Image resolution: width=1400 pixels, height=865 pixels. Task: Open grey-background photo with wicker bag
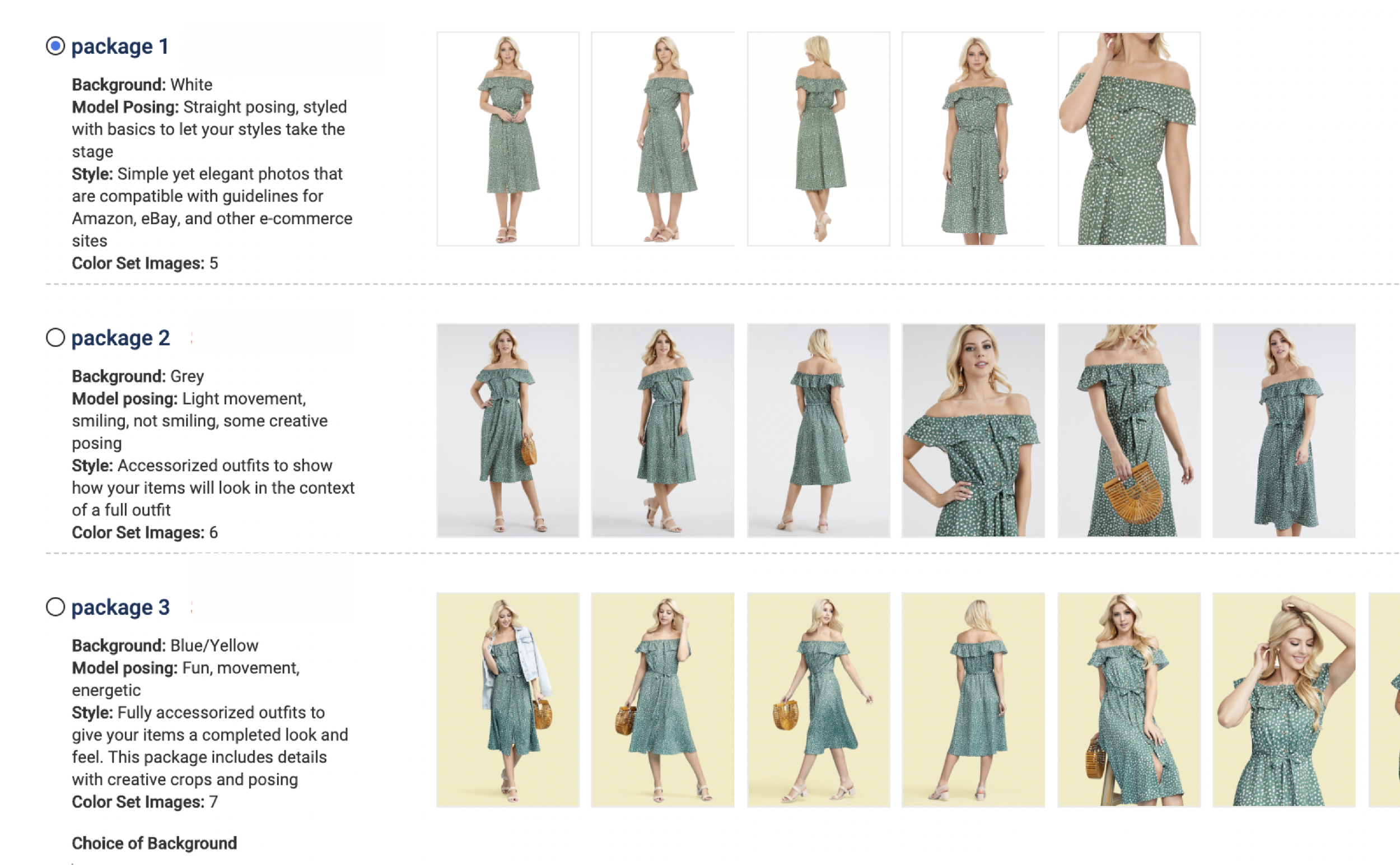pos(508,431)
